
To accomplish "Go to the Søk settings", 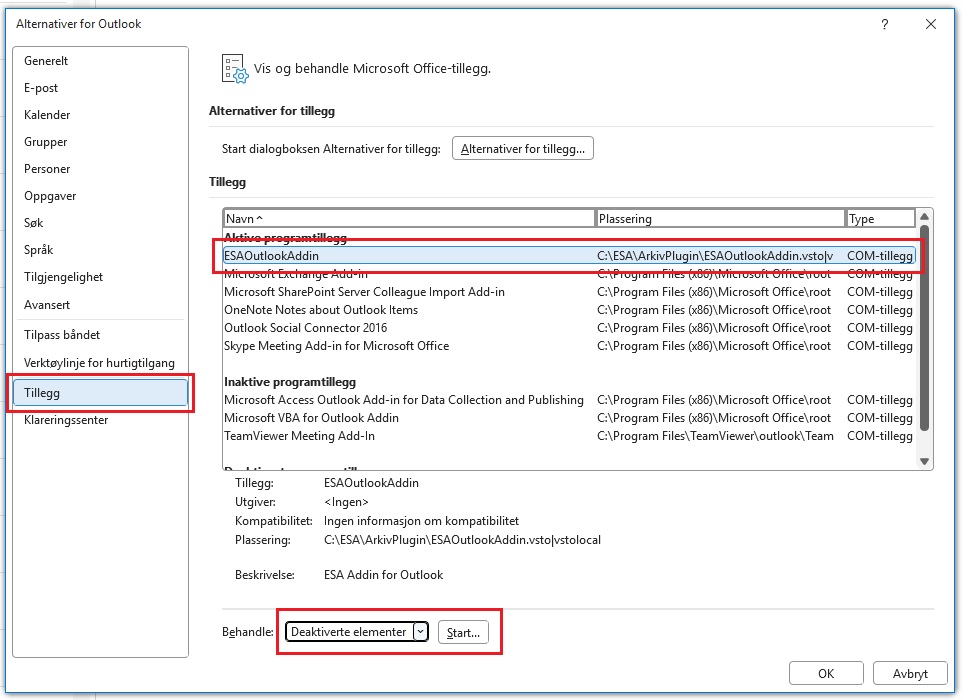I will (x=101, y=223).
